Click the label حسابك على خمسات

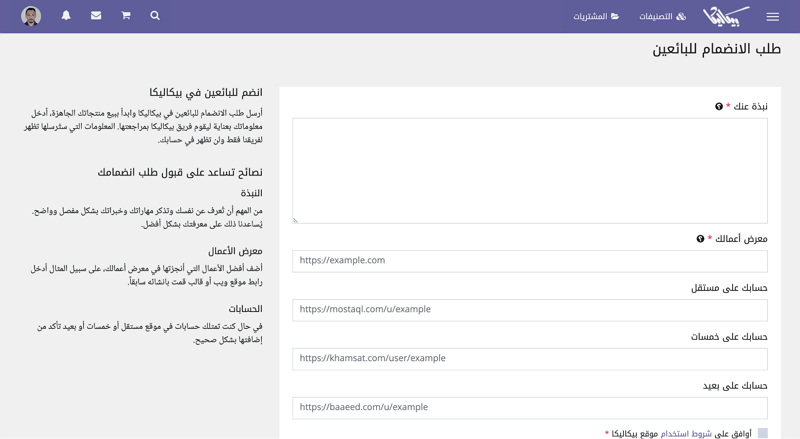729,337
